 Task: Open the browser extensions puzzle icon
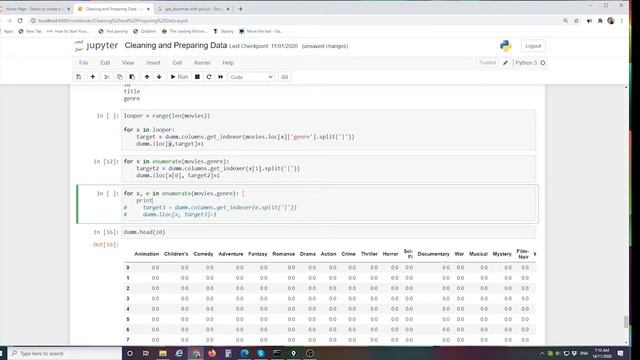[600, 20]
